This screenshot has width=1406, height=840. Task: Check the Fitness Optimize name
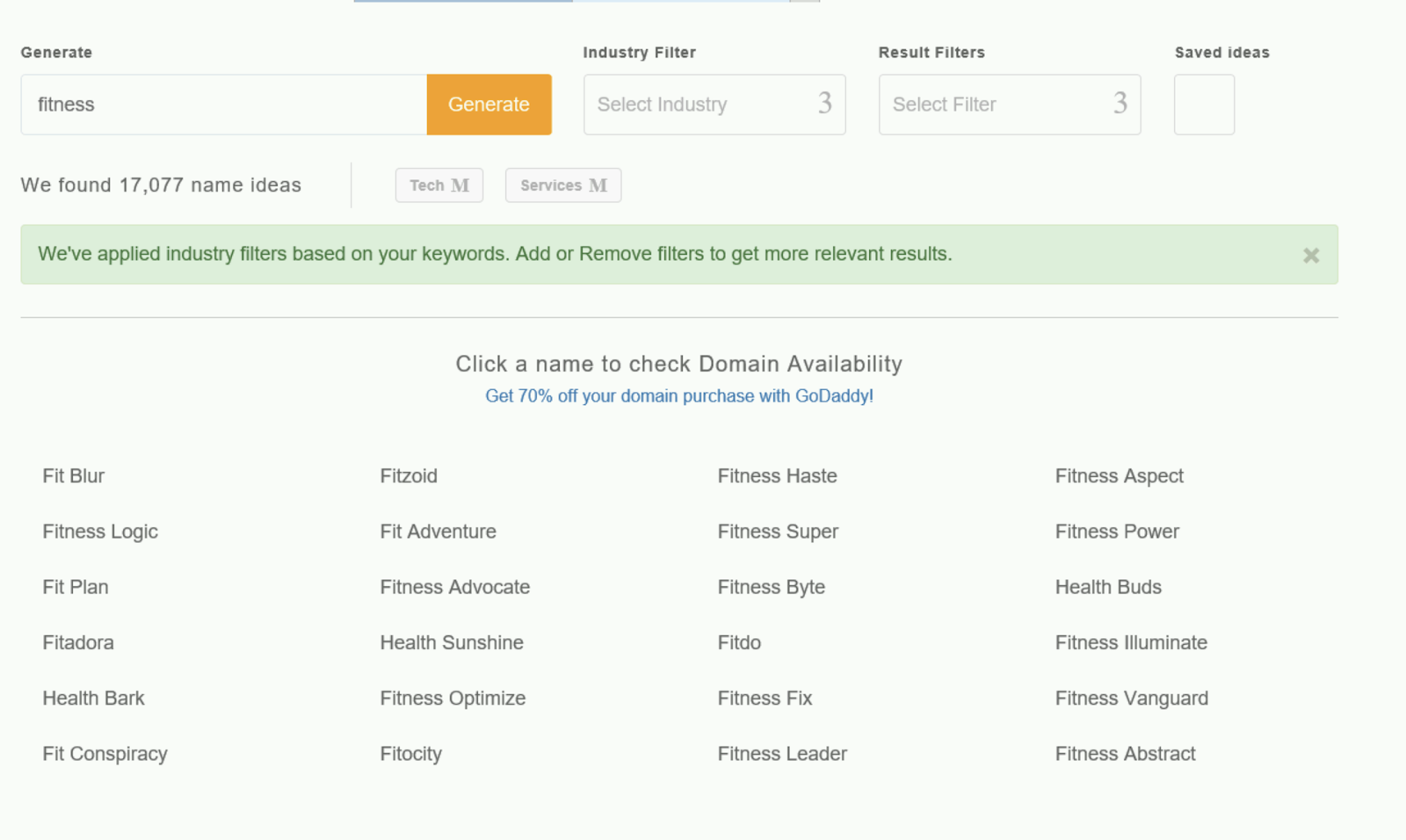(453, 699)
